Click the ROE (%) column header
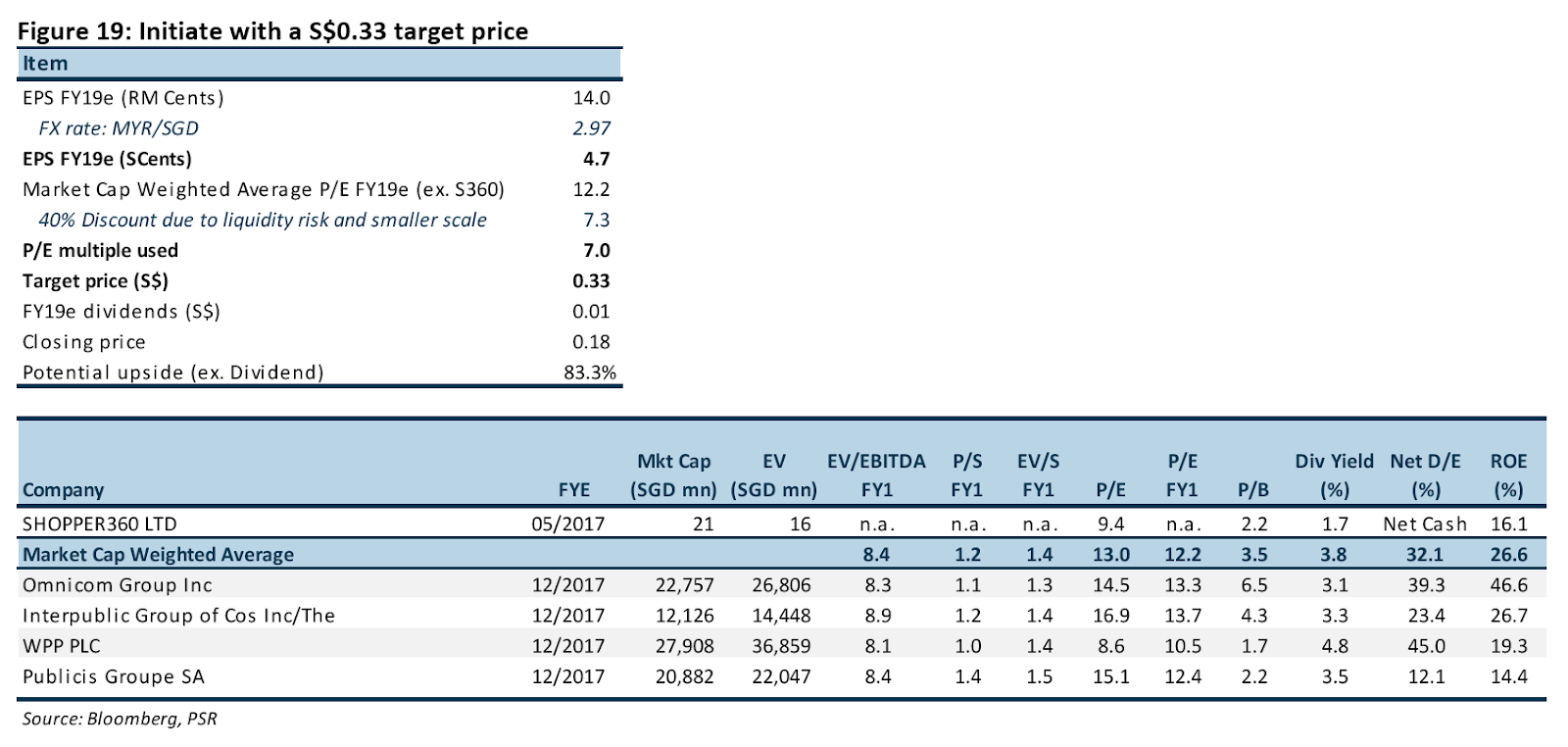 [1508, 475]
